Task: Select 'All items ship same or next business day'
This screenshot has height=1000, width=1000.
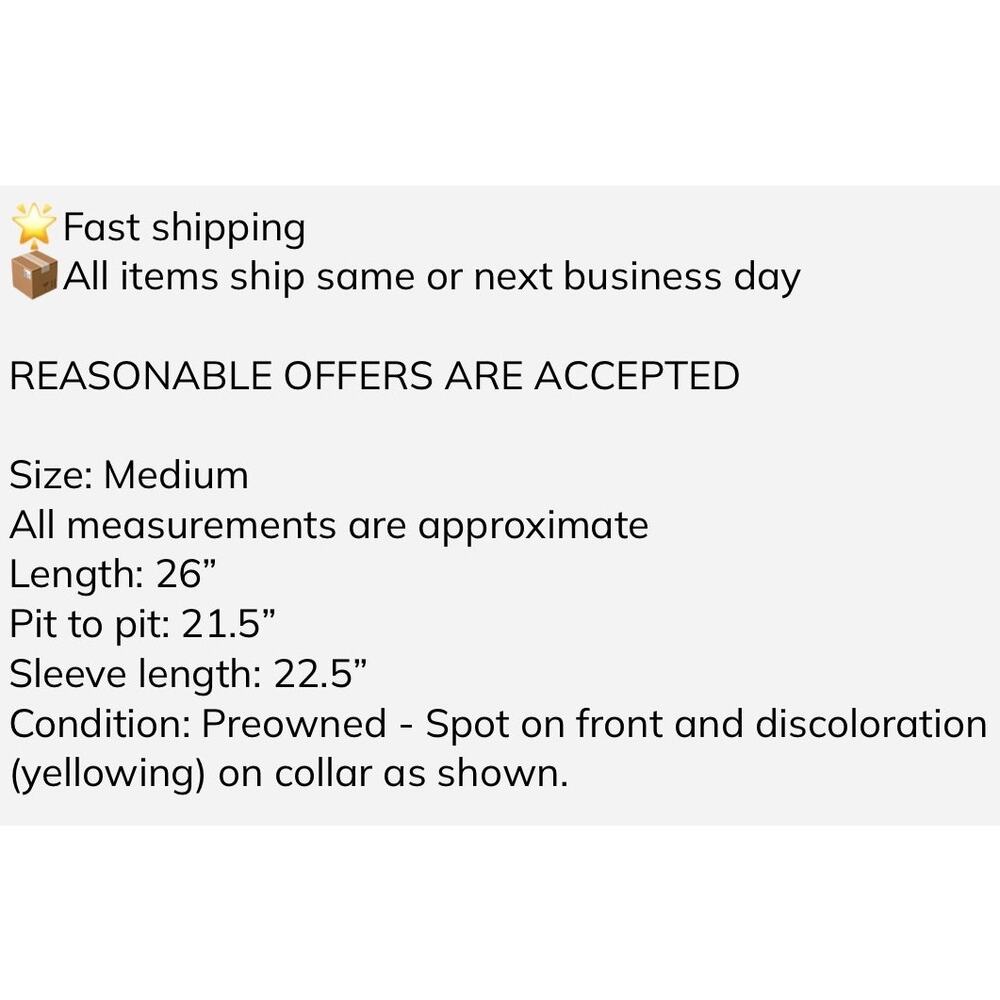Action: 431,277
